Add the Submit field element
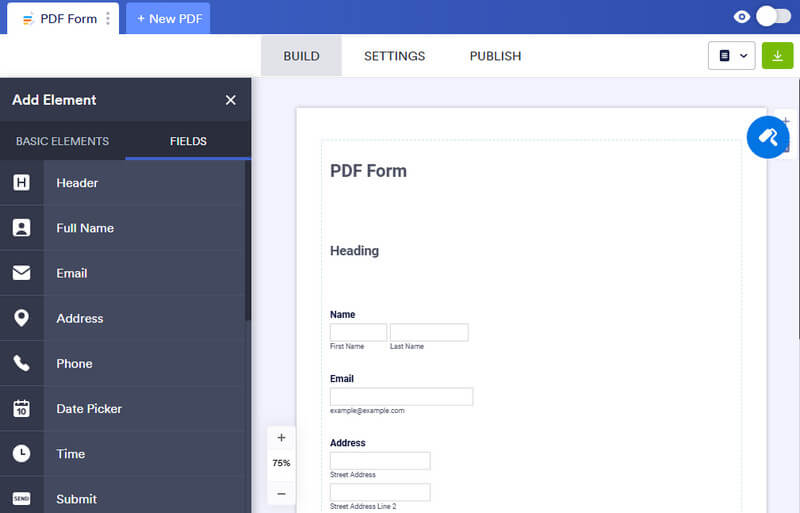The width and height of the screenshot is (800, 513). (122, 497)
